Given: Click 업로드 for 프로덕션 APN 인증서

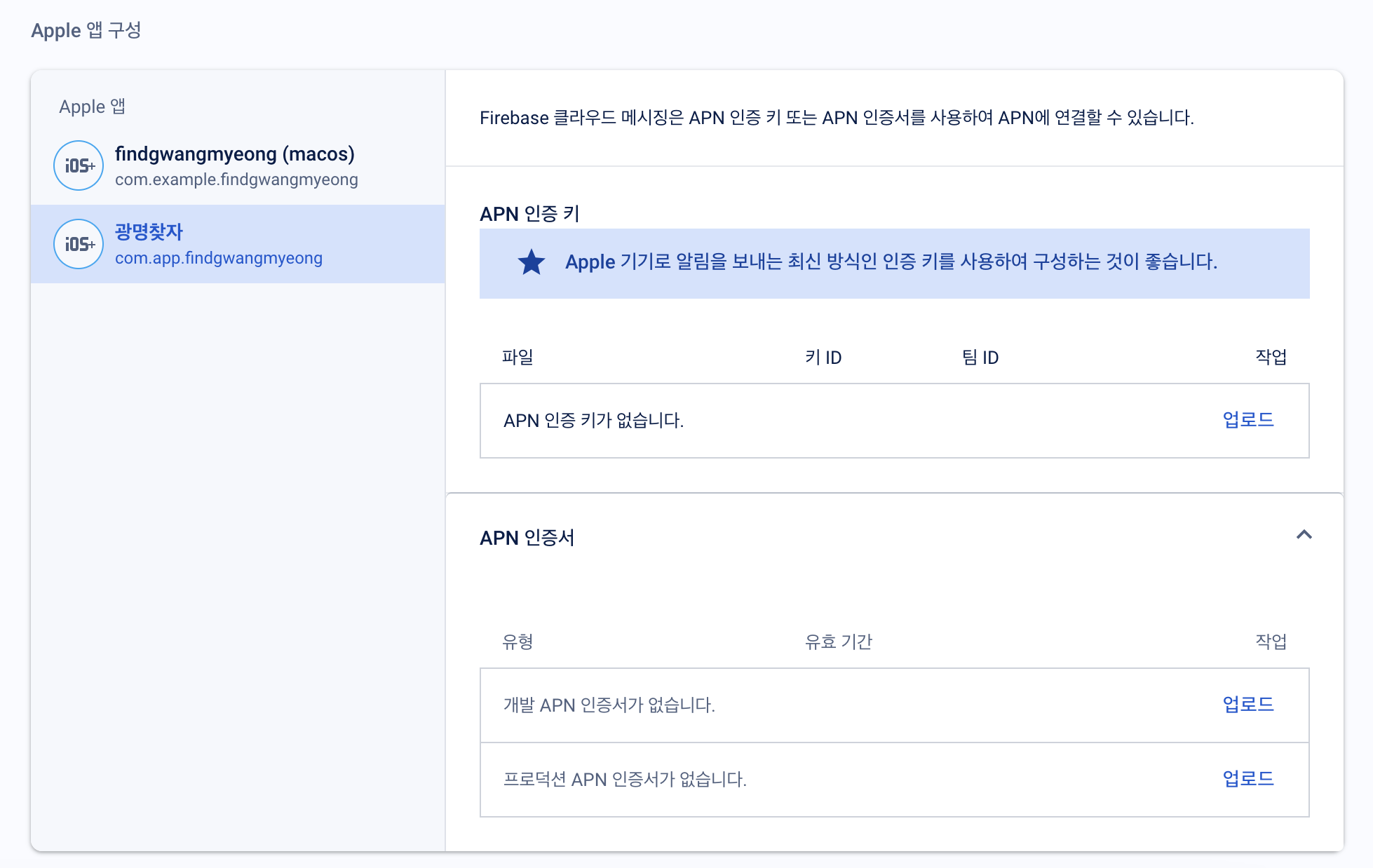Looking at the screenshot, I should pyautogui.click(x=1247, y=779).
